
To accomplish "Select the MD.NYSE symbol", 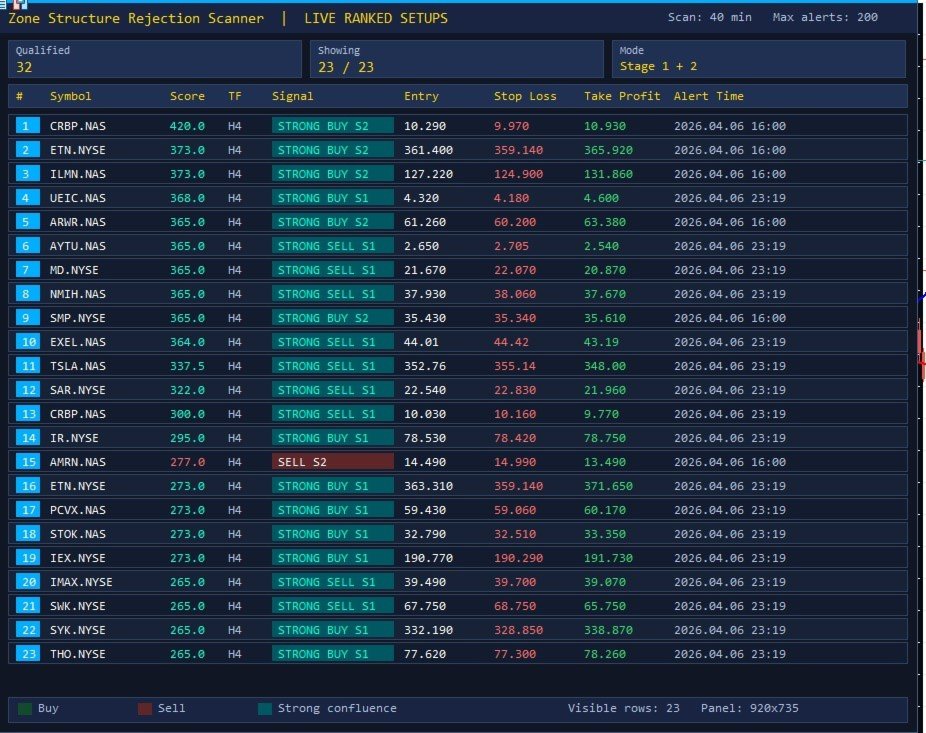I will (74, 270).
